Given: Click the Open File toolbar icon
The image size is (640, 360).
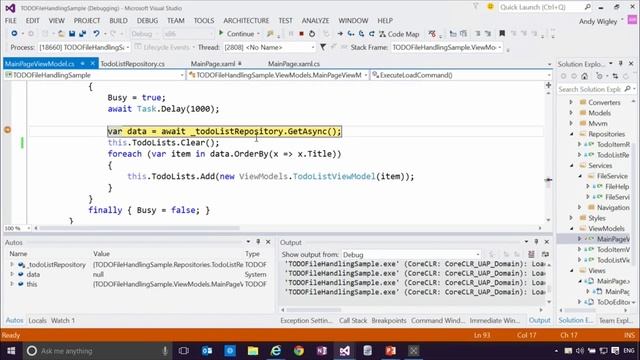Looking at the screenshot, I should pyautogui.click(x=61, y=33).
